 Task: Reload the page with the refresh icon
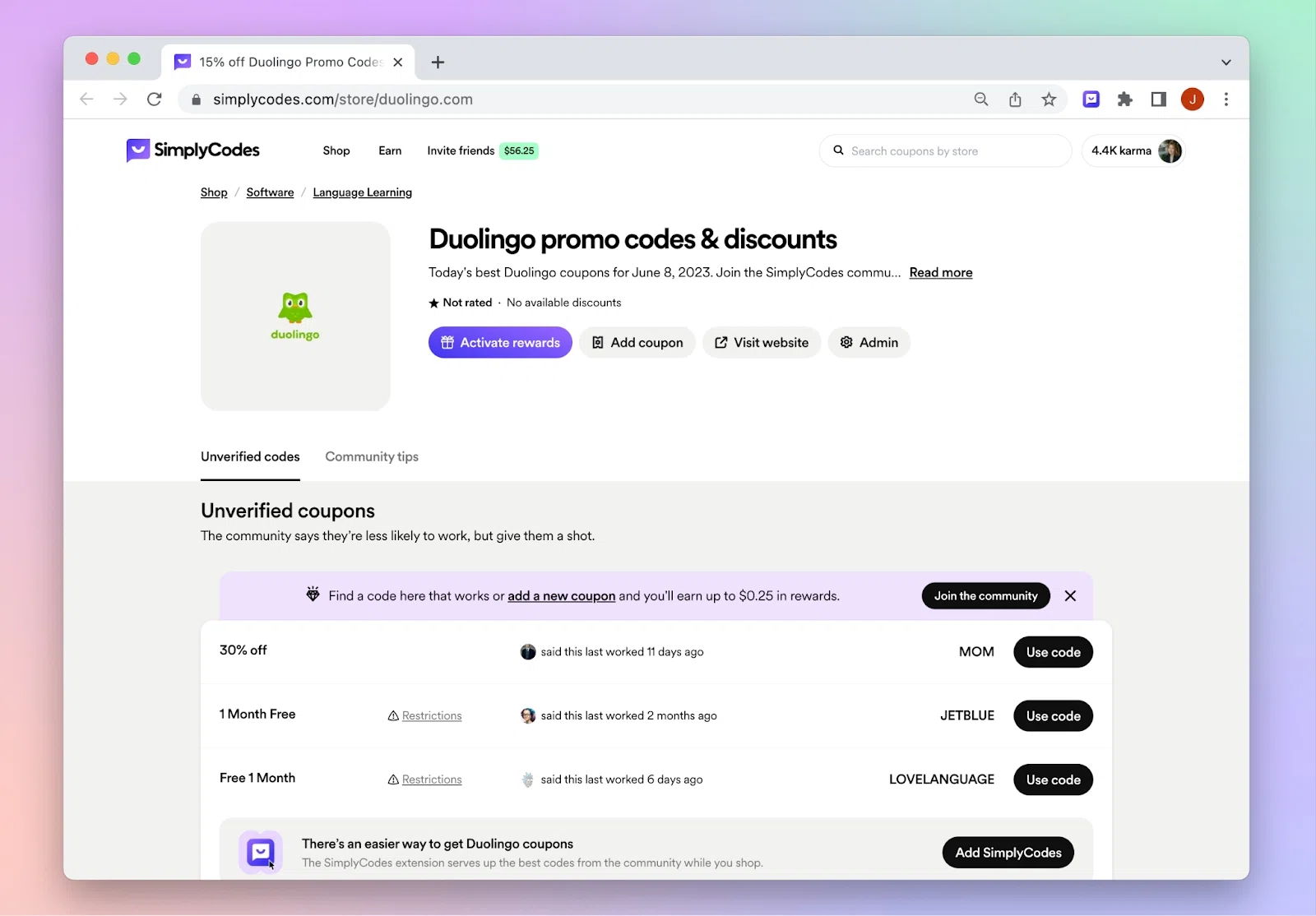(x=154, y=99)
